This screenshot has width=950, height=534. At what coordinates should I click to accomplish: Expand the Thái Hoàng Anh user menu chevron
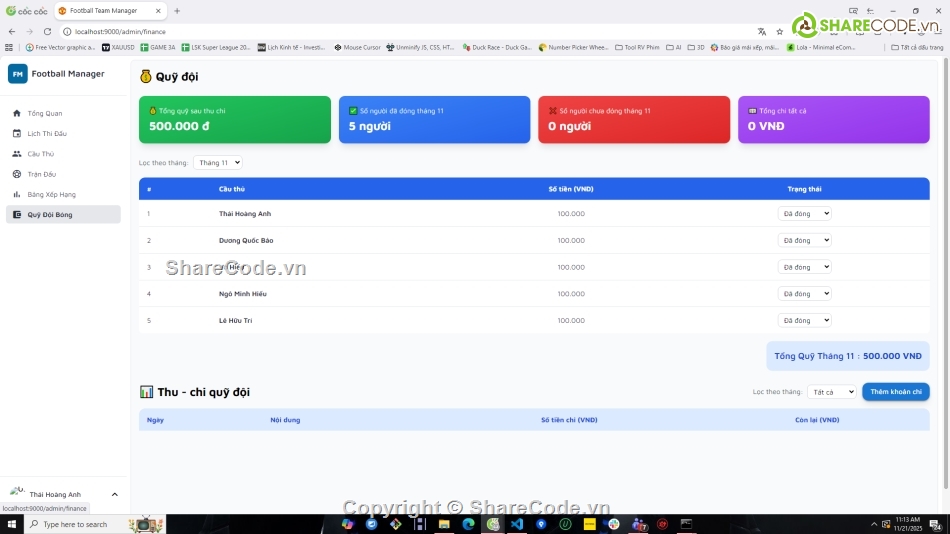tap(115, 495)
